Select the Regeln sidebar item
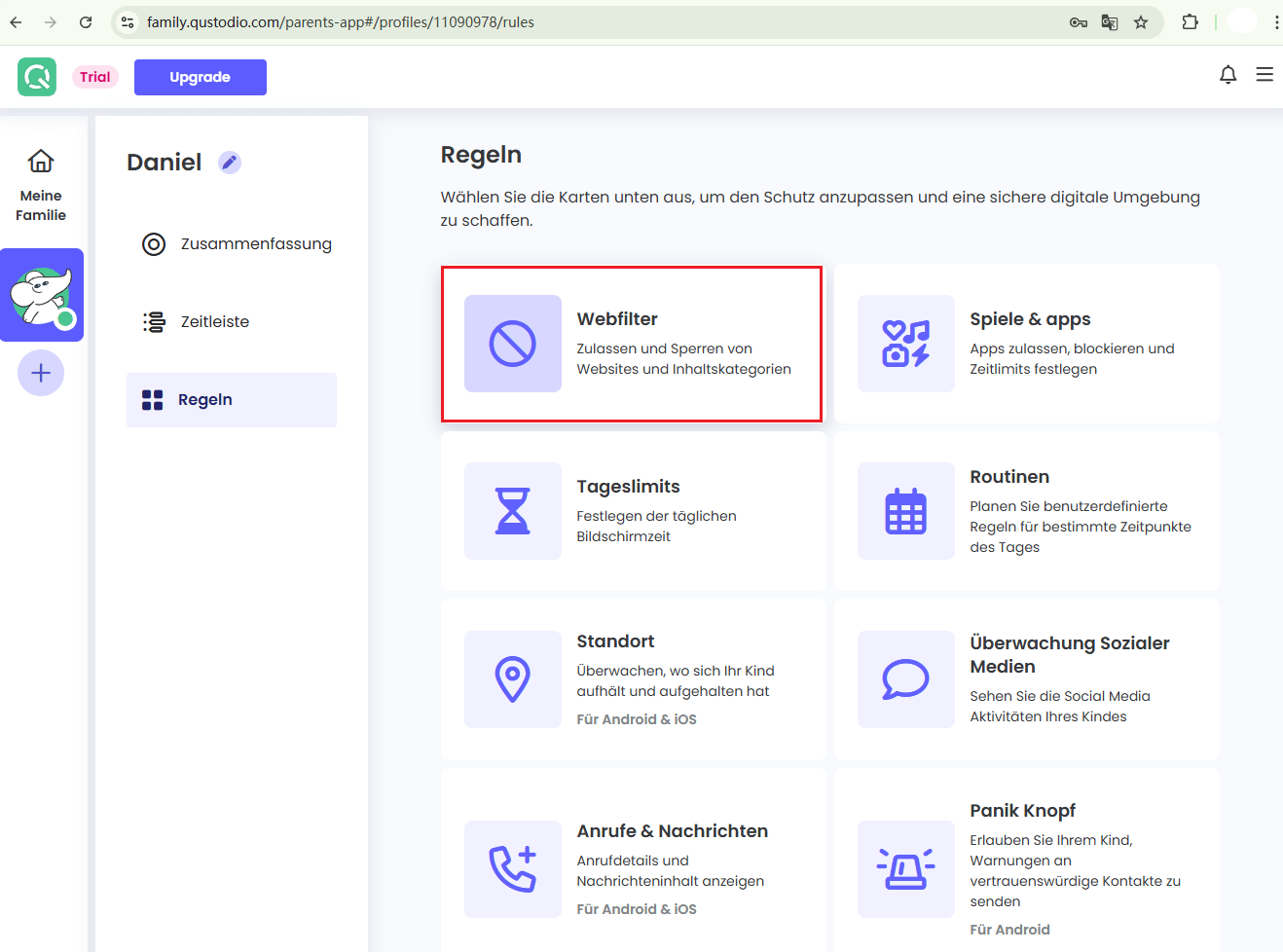1283x952 pixels. tap(232, 400)
